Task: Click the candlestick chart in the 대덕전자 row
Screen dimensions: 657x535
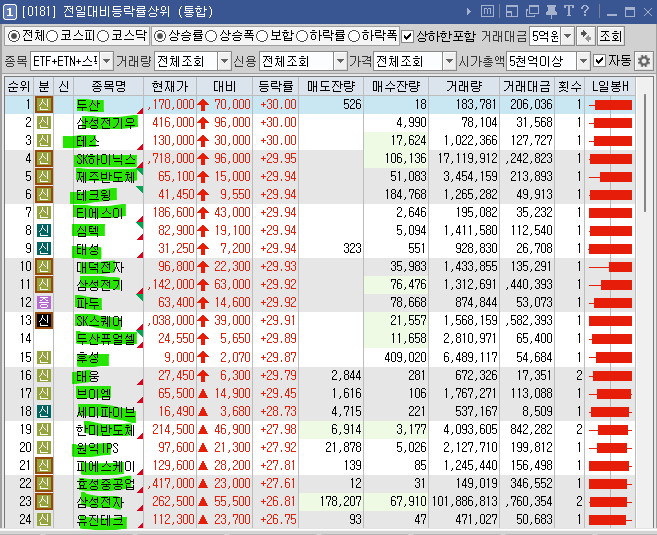Action: click(610, 267)
